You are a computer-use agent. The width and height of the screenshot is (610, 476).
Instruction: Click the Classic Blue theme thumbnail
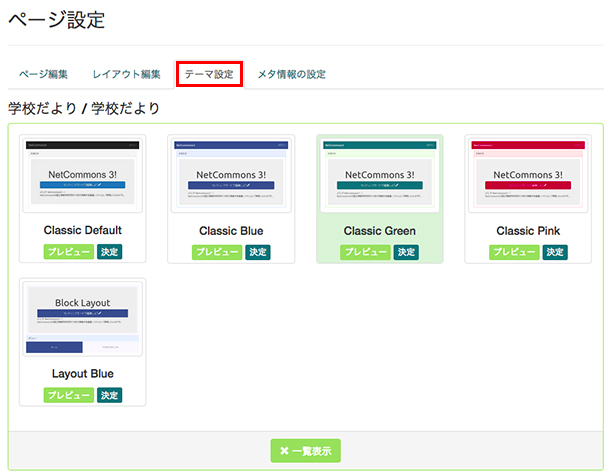pos(231,176)
